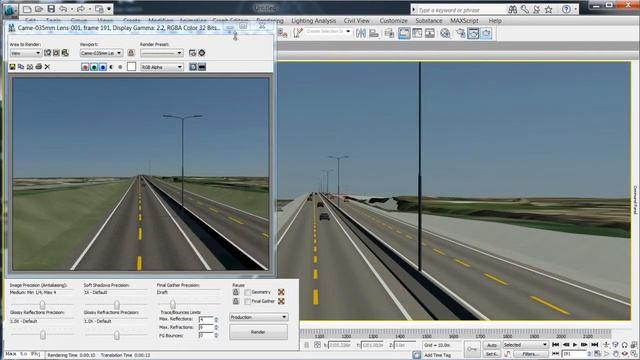Click Max. Refractions value field

pos(206,327)
